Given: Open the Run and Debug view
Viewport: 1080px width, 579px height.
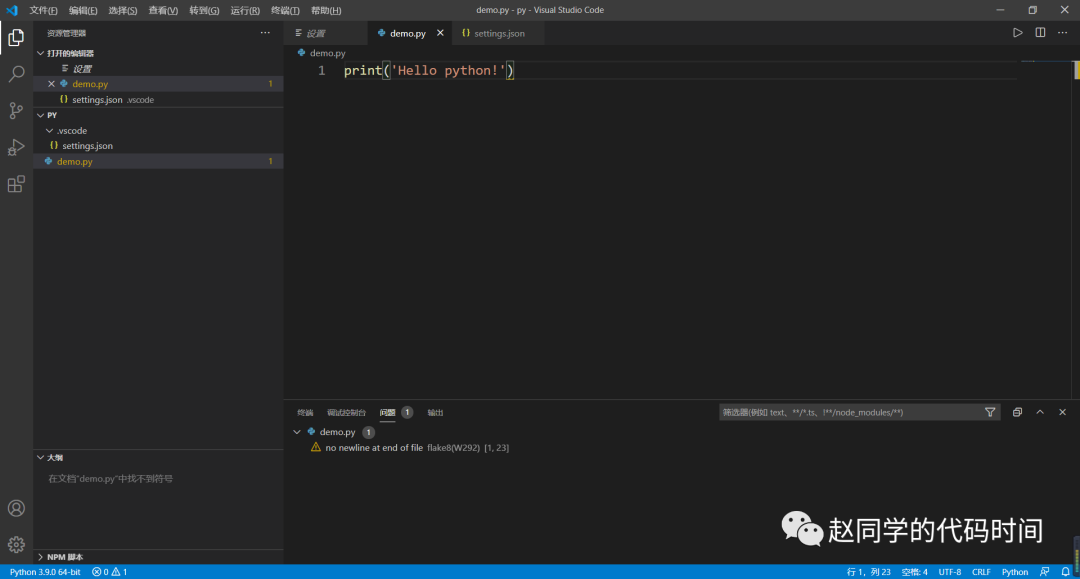Looking at the screenshot, I should (16, 147).
